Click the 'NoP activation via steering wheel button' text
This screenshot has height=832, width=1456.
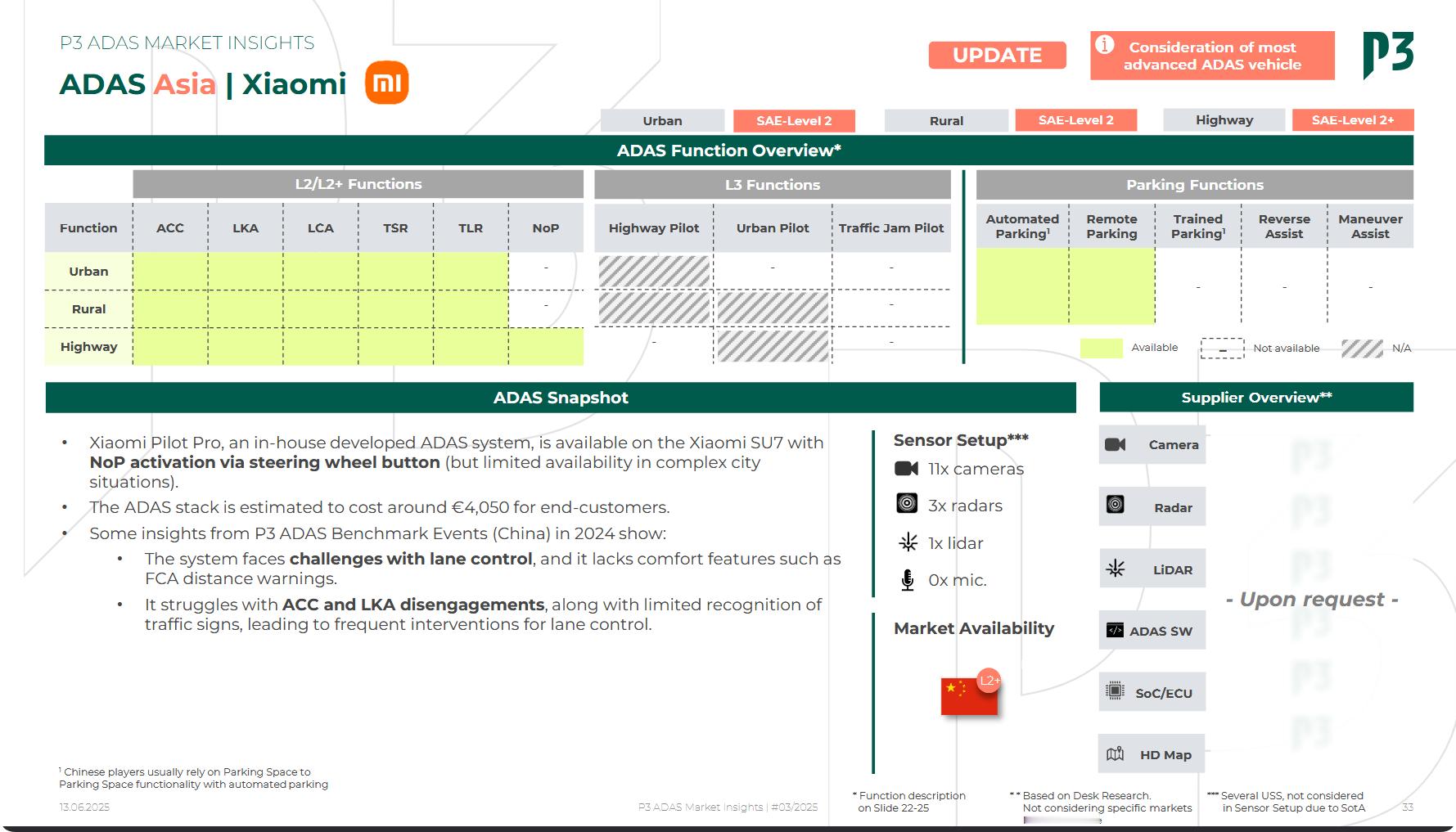coord(264,462)
